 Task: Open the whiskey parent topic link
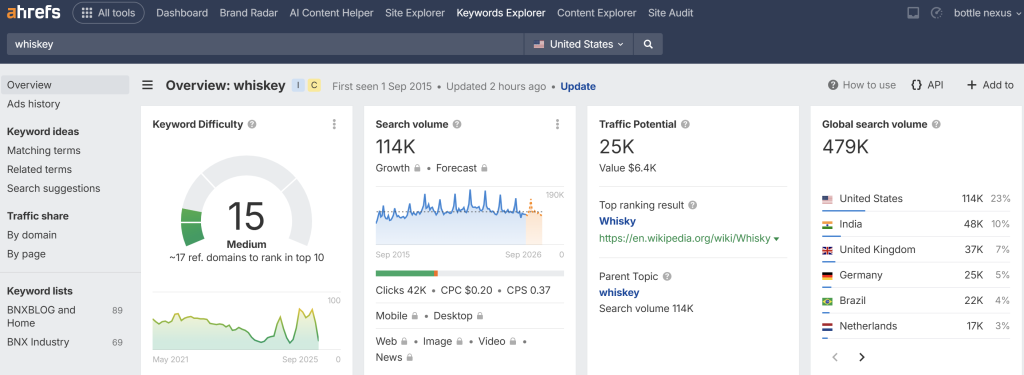[619, 293]
